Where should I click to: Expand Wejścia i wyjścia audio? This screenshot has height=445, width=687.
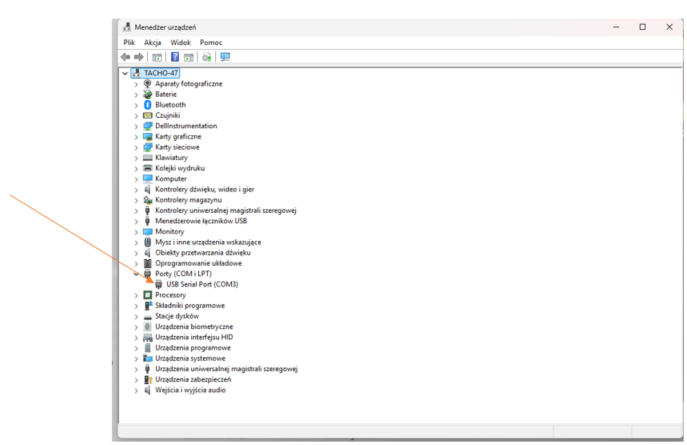[x=136, y=390]
